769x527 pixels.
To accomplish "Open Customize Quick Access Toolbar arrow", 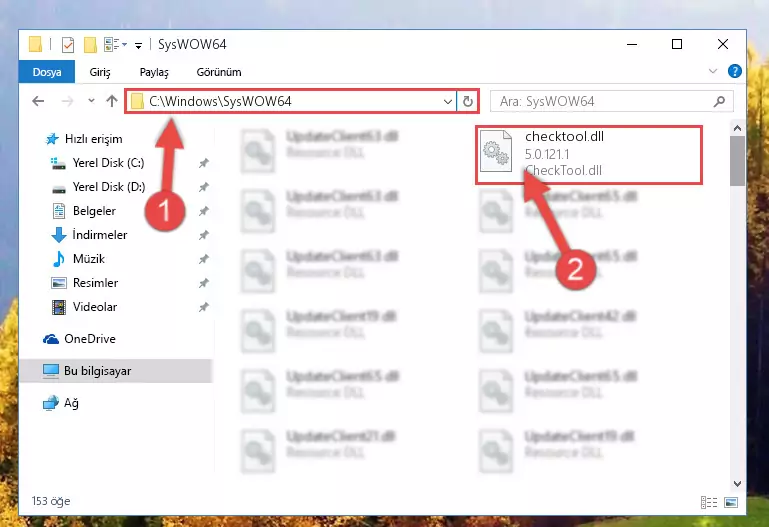I will pos(139,46).
